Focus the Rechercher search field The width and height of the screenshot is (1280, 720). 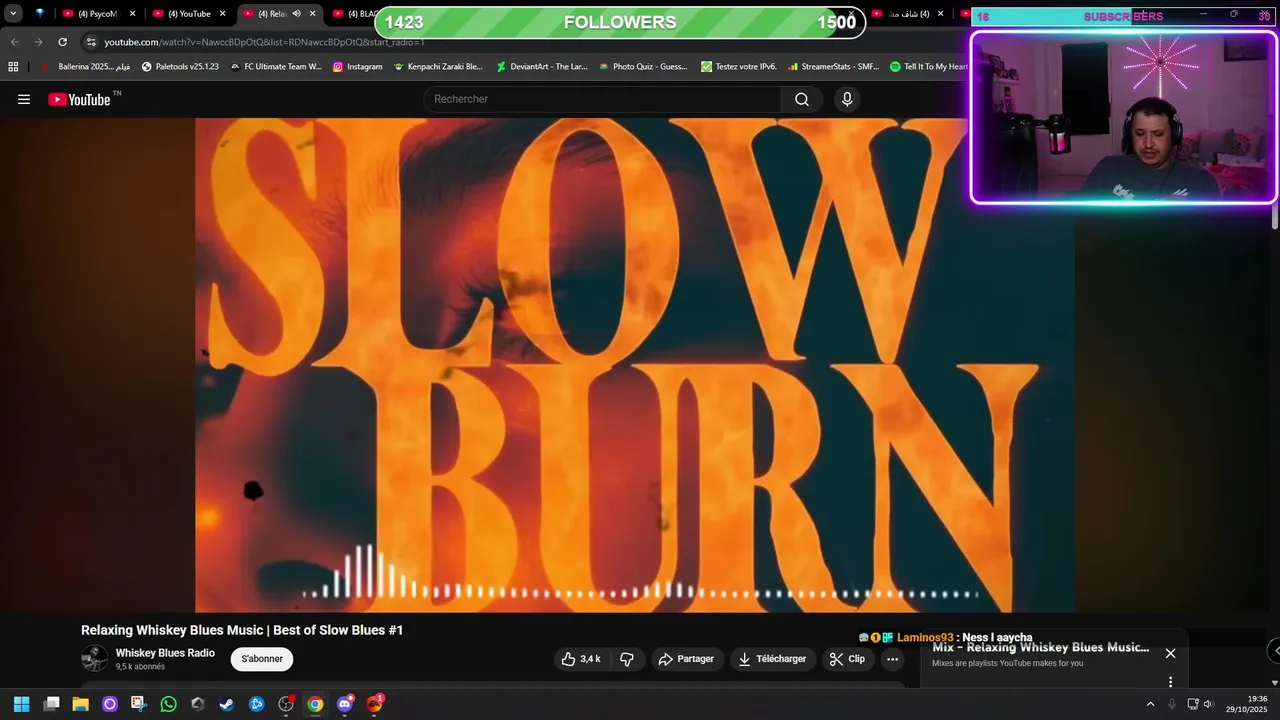click(603, 99)
